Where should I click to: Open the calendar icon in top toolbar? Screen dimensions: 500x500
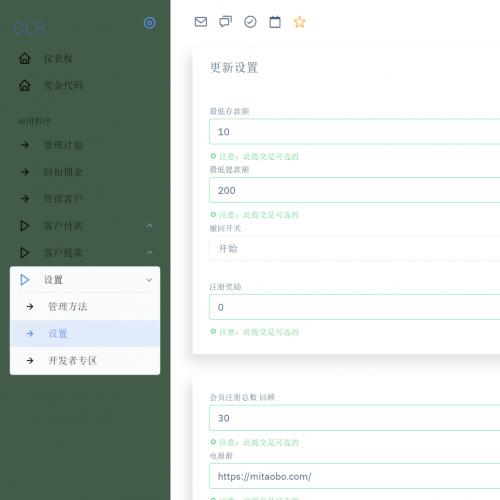(275, 22)
